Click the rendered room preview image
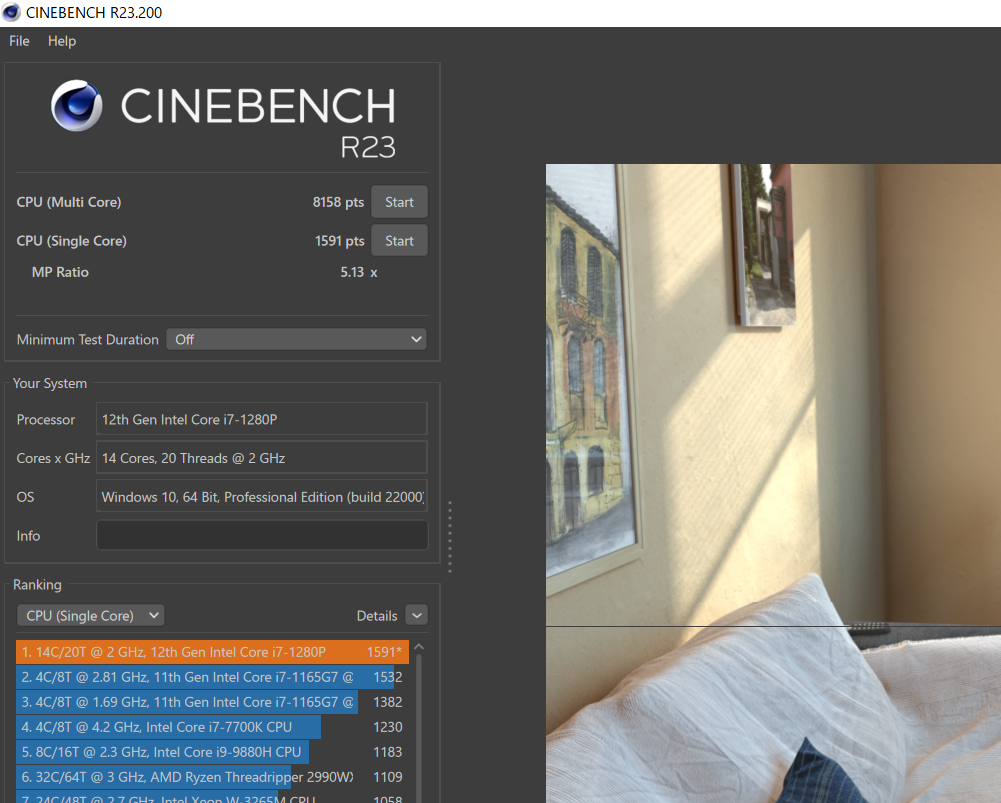Viewport: 1001px width, 803px height. (x=773, y=483)
